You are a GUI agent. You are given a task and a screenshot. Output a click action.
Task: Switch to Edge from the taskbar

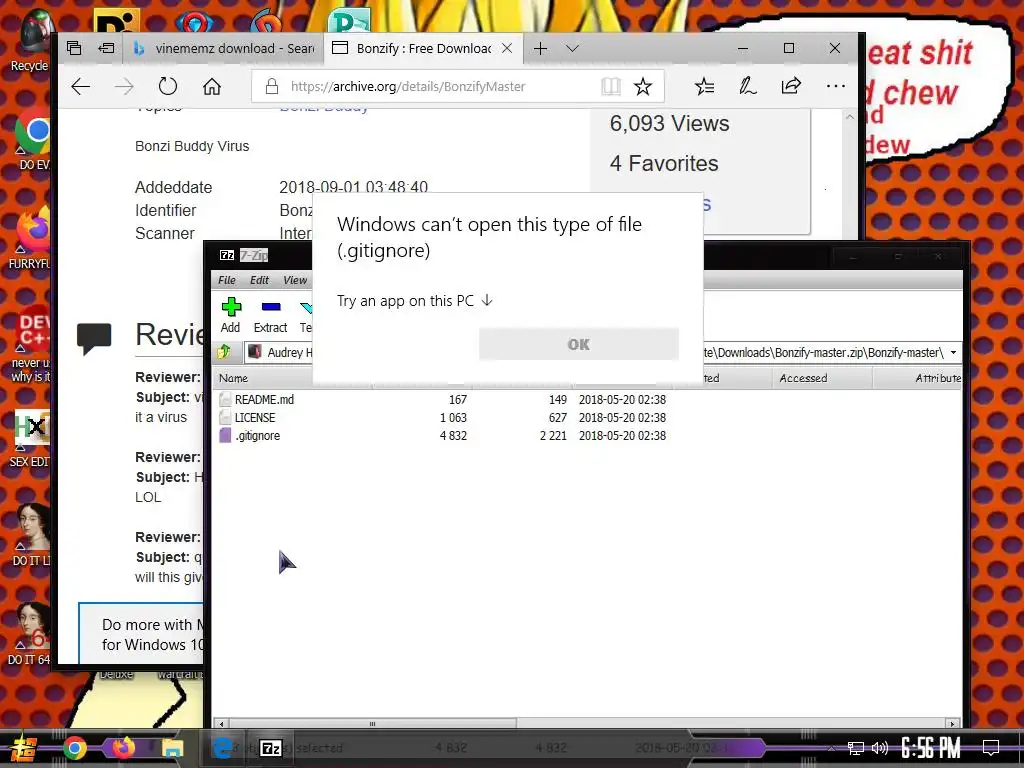(222, 748)
